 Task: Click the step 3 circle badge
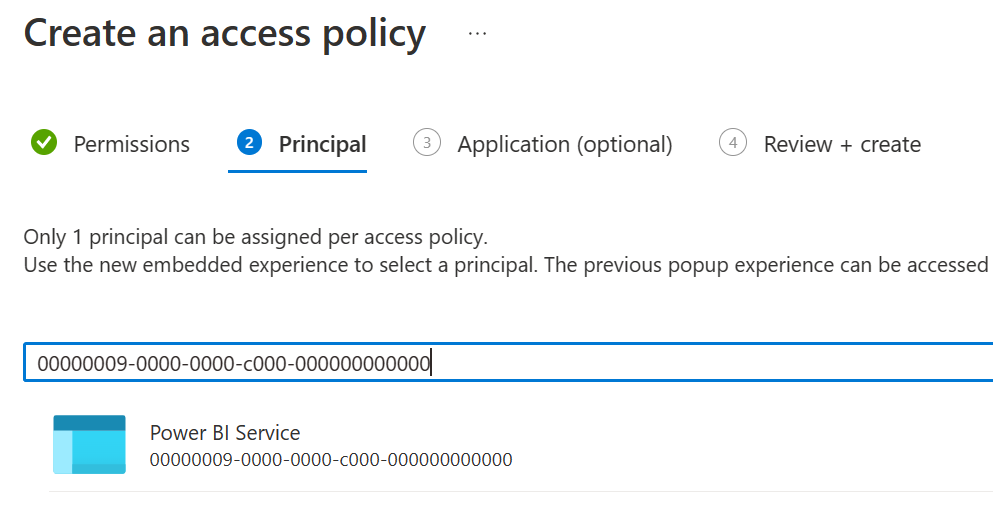(x=427, y=143)
